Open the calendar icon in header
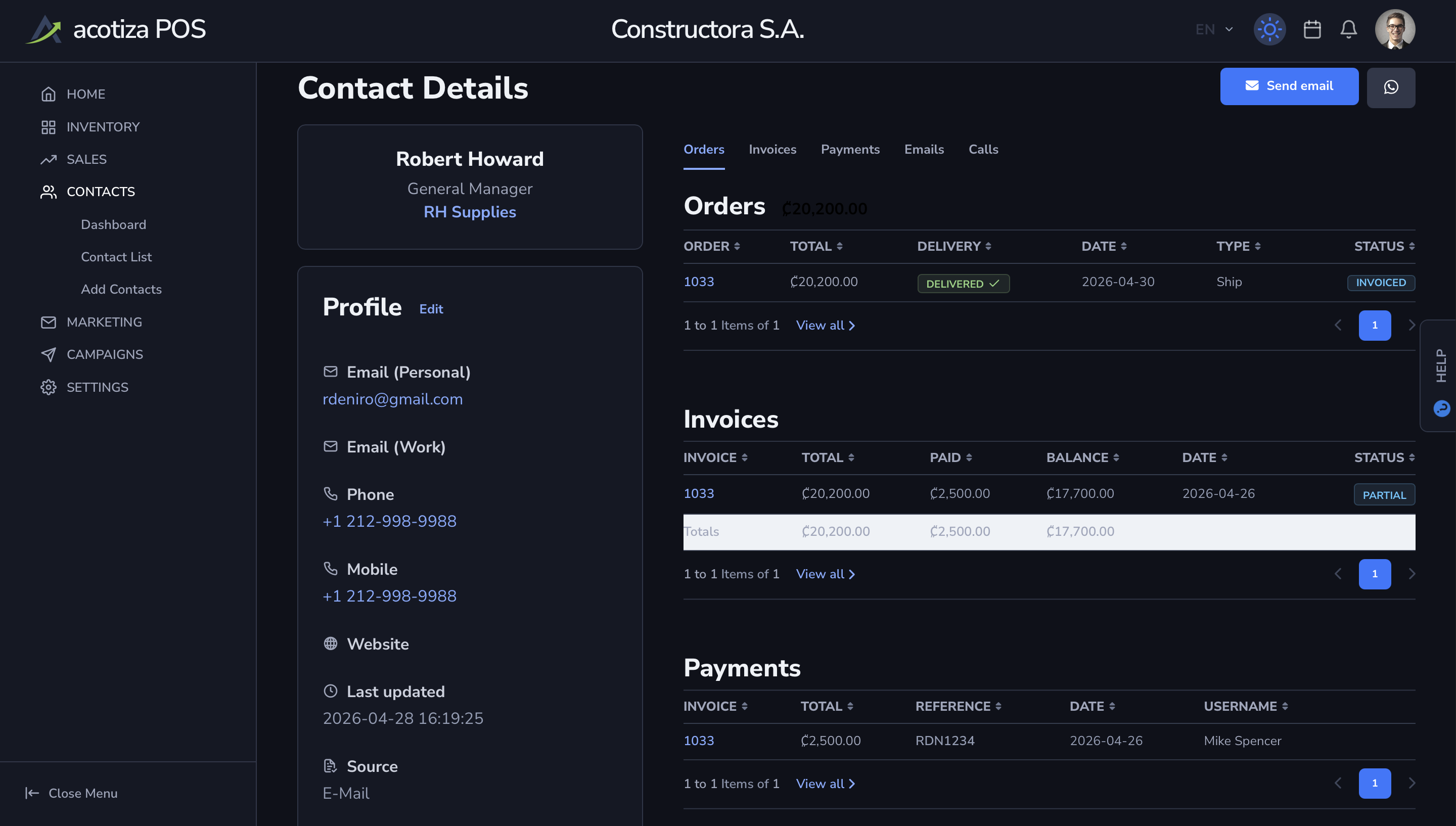 1312,29
